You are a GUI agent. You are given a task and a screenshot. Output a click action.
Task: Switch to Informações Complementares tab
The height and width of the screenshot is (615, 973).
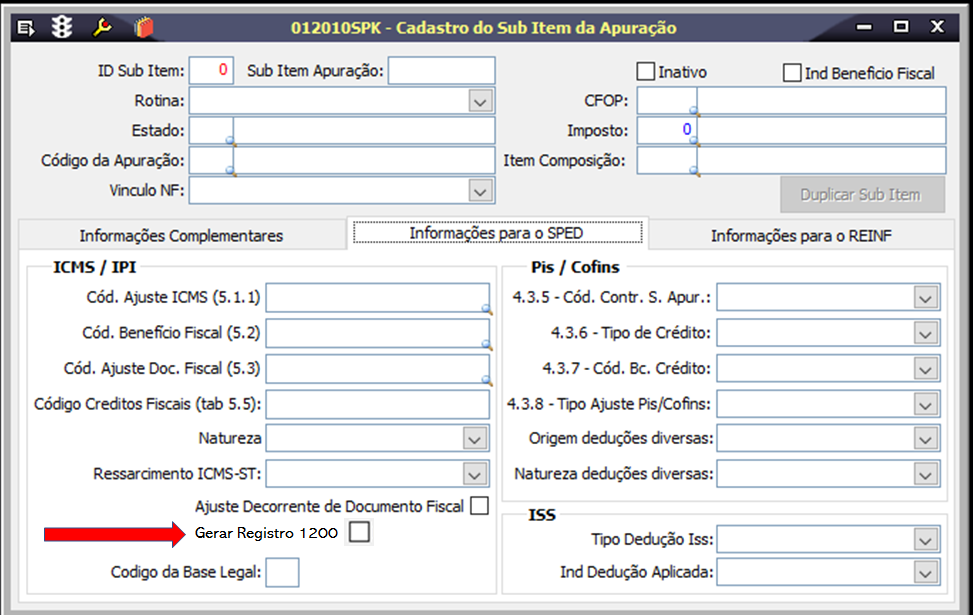click(x=181, y=236)
